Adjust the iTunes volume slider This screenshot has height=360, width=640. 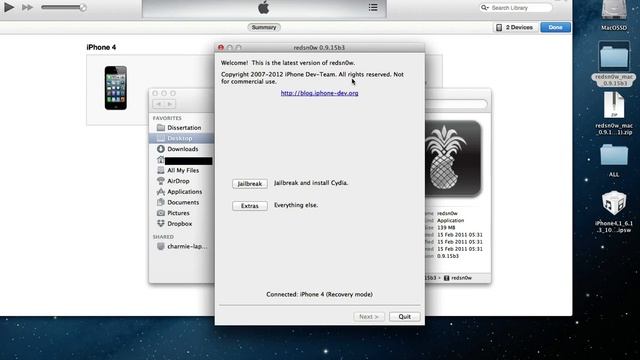coord(64,7)
